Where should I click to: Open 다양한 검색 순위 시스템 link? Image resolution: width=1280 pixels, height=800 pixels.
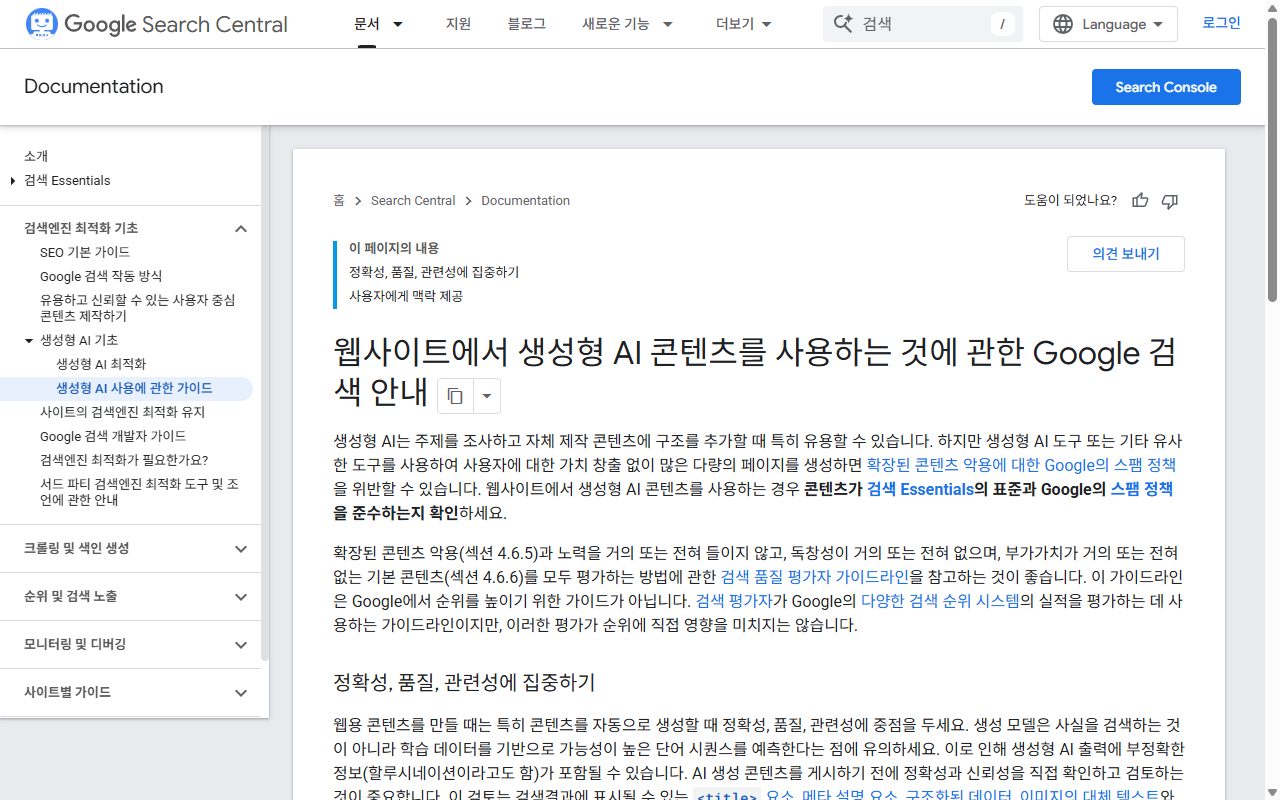pos(940,601)
